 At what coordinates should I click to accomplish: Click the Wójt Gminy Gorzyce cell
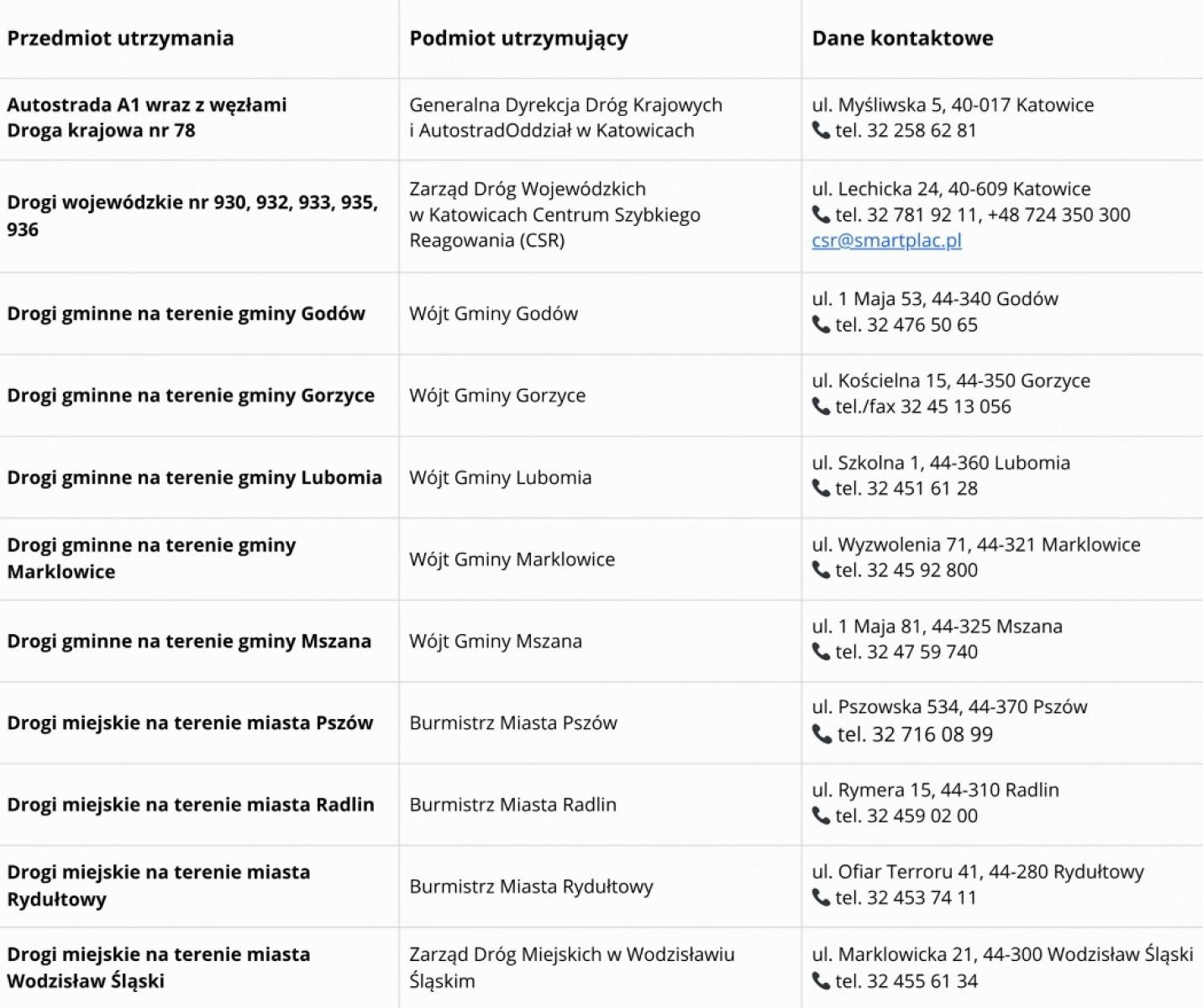[497, 395]
